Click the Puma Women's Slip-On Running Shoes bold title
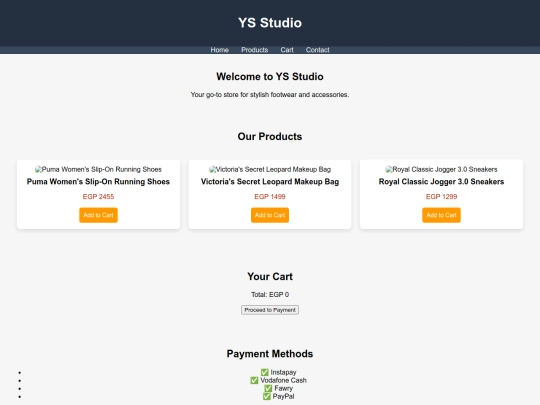Image resolution: width=540 pixels, height=405 pixels. 98,182
